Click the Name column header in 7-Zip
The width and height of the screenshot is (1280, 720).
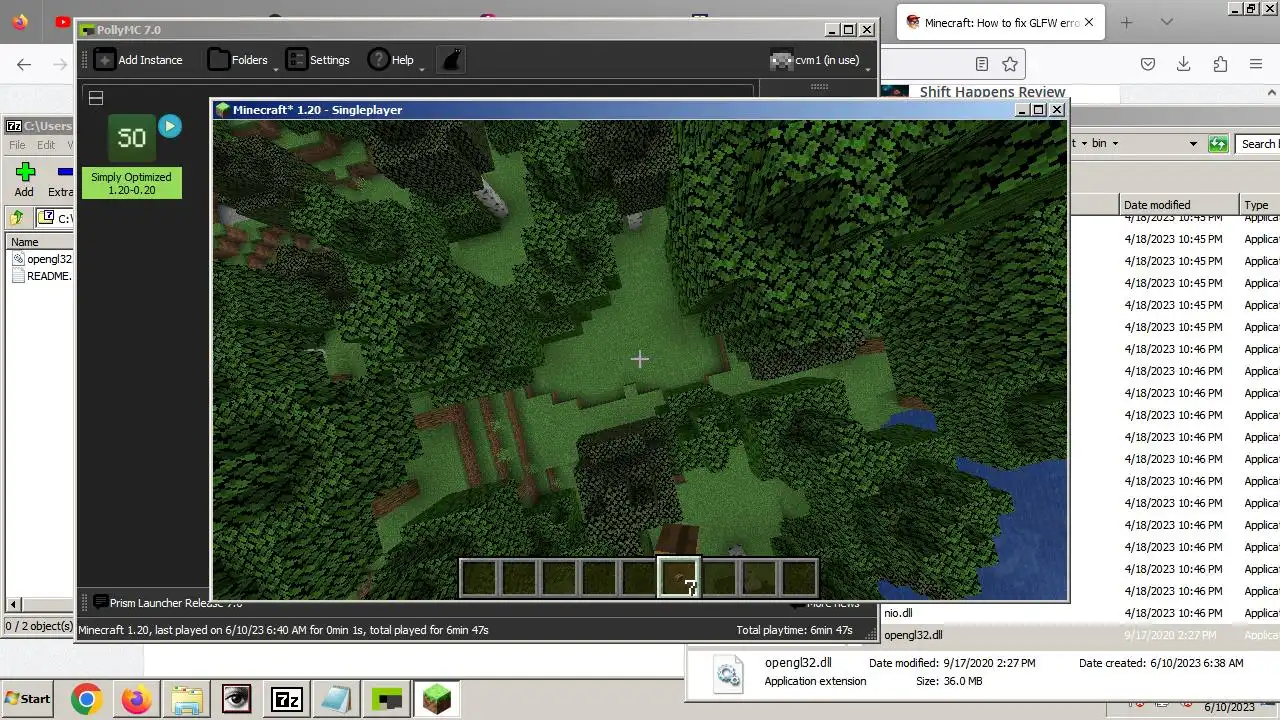click(40, 242)
